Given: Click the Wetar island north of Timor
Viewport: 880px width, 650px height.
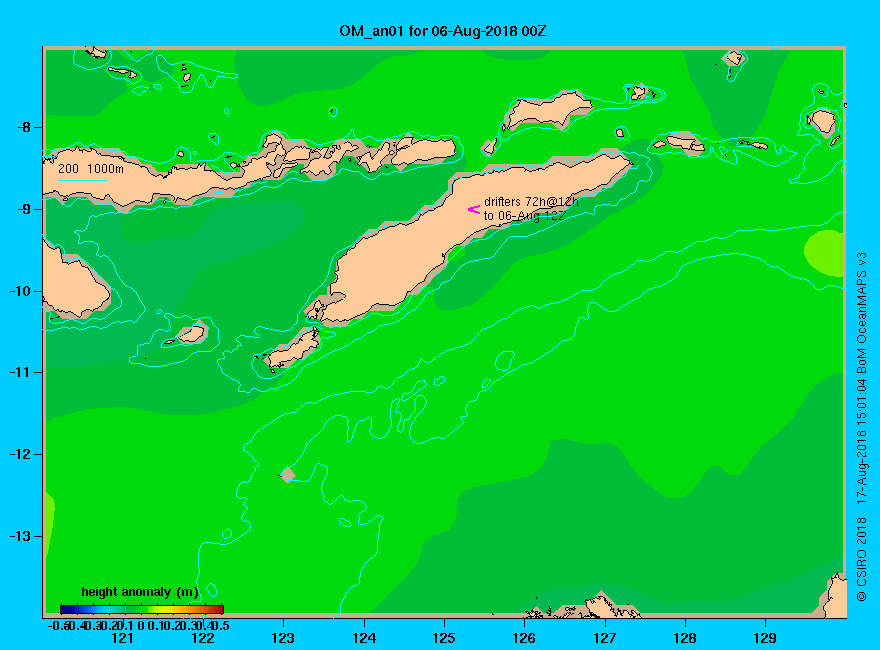Looking at the screenshot, I should pos(547,109).
